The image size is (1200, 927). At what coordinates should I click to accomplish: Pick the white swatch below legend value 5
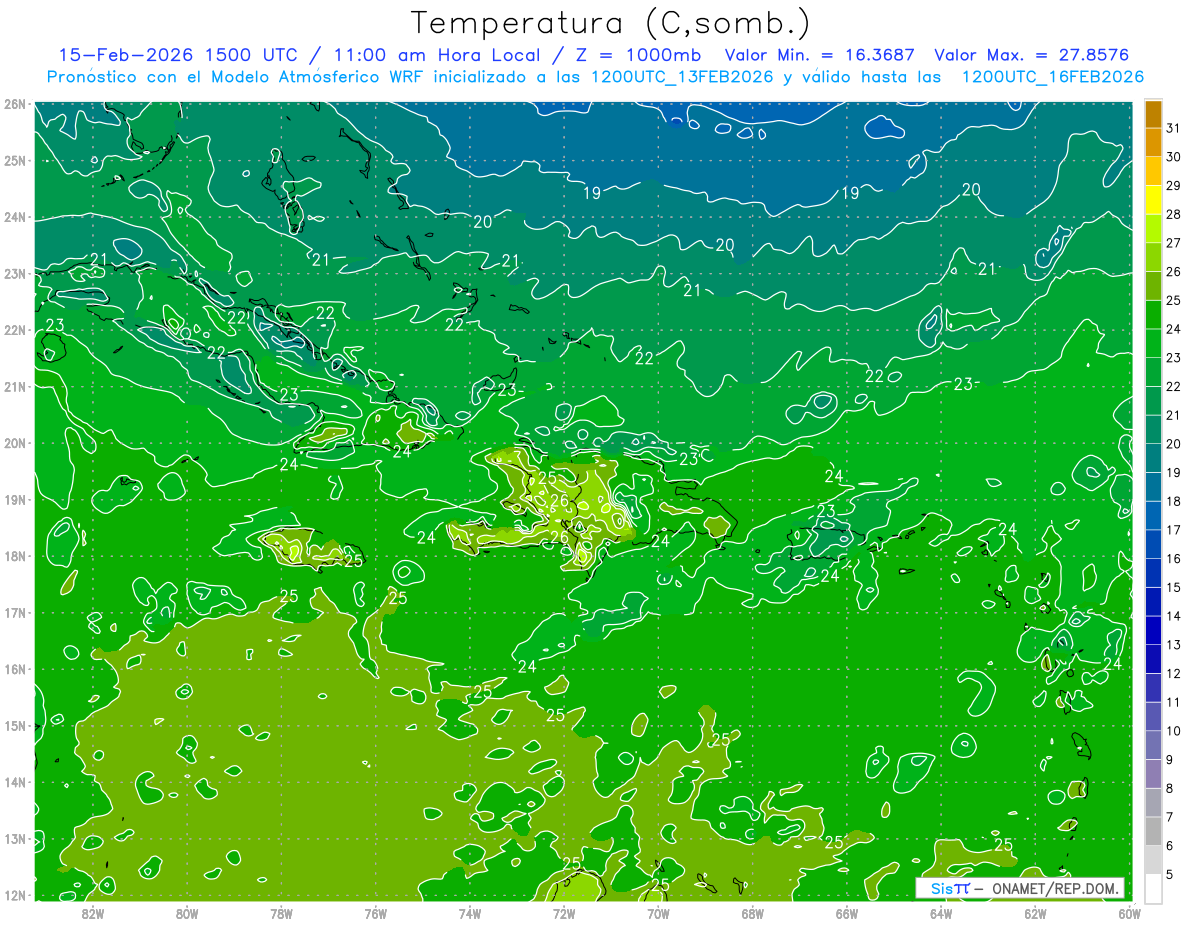point(1153,888)
